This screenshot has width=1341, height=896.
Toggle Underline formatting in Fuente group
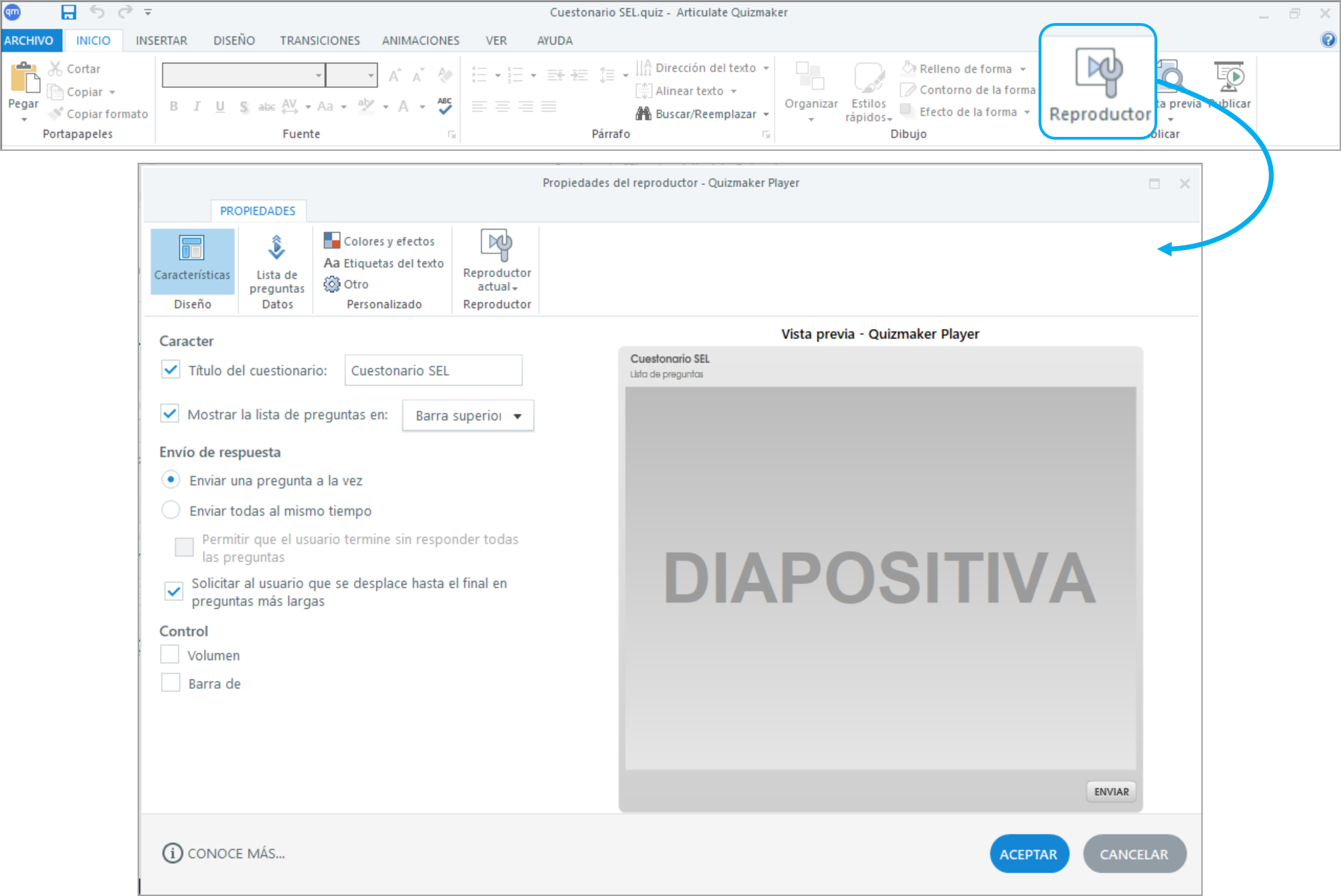click(x=220, y=106)
